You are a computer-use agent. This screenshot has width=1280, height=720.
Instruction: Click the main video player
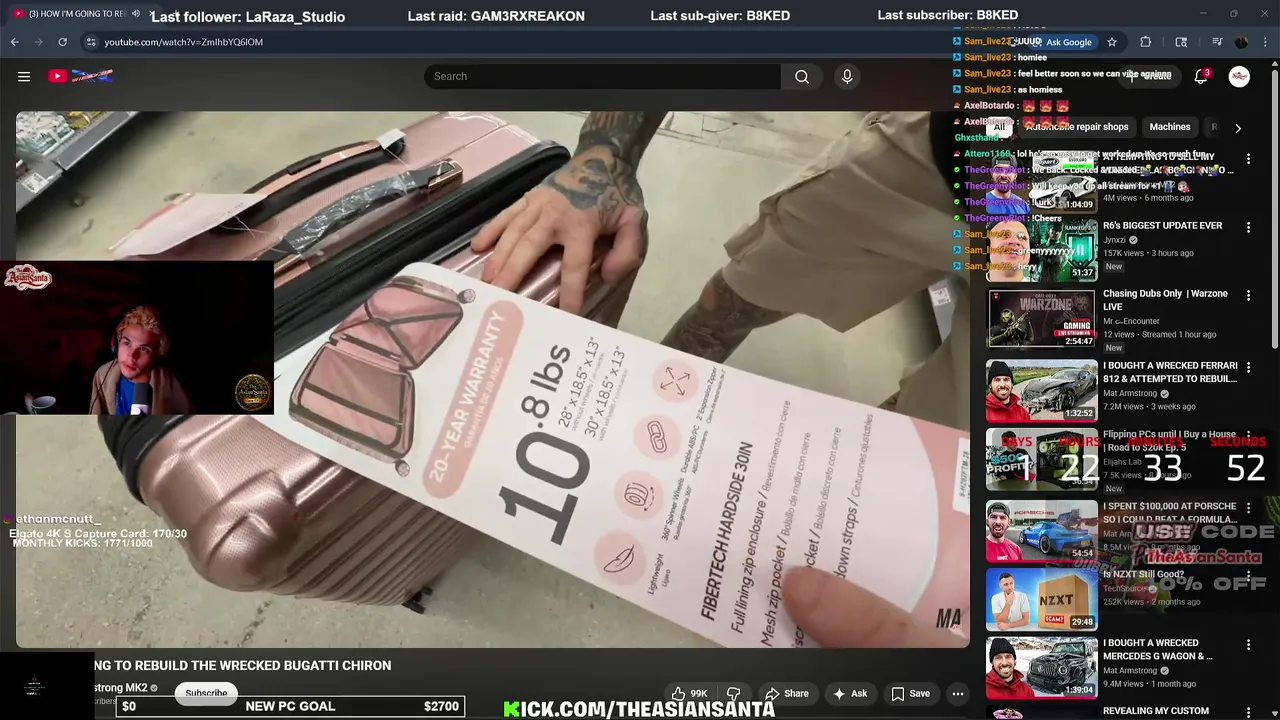point(492,379)
